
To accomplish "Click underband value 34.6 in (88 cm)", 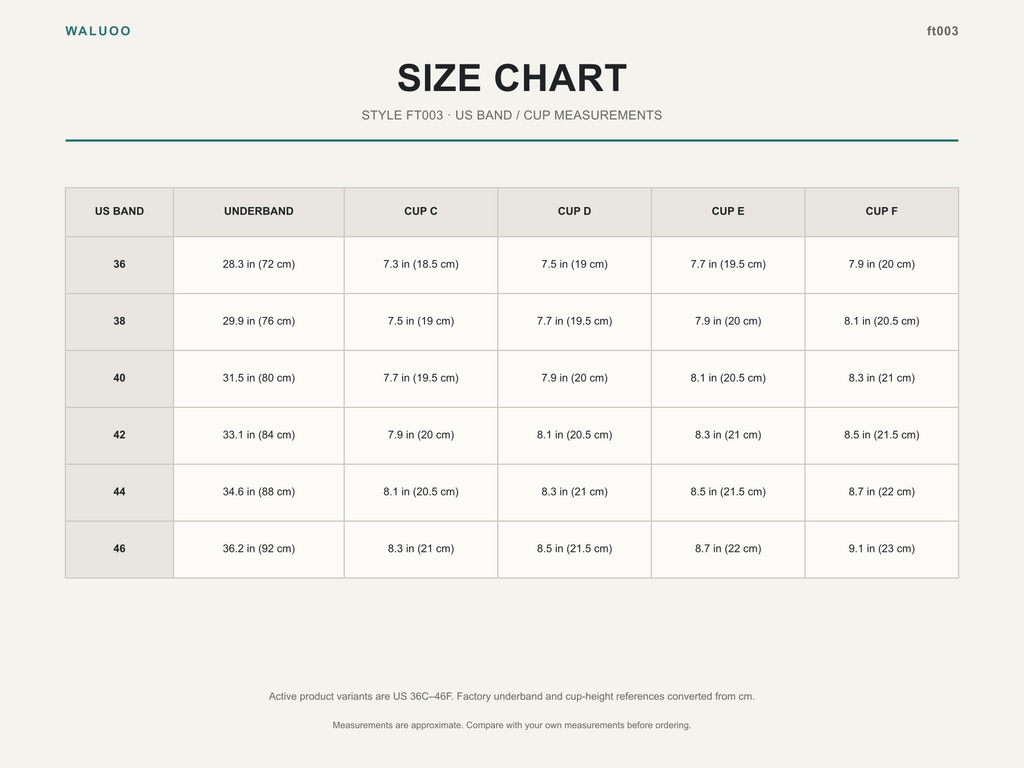I will pos(259,492).
